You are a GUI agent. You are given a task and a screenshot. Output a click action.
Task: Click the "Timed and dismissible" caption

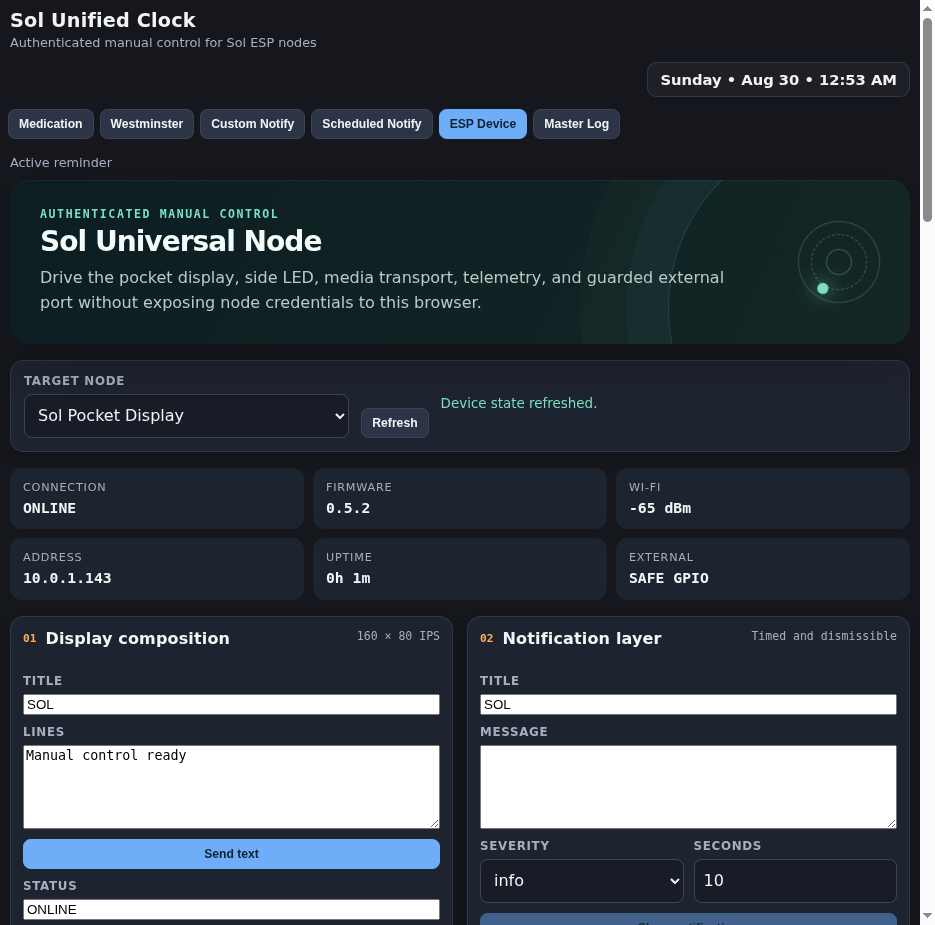click(x=823, y=636)
